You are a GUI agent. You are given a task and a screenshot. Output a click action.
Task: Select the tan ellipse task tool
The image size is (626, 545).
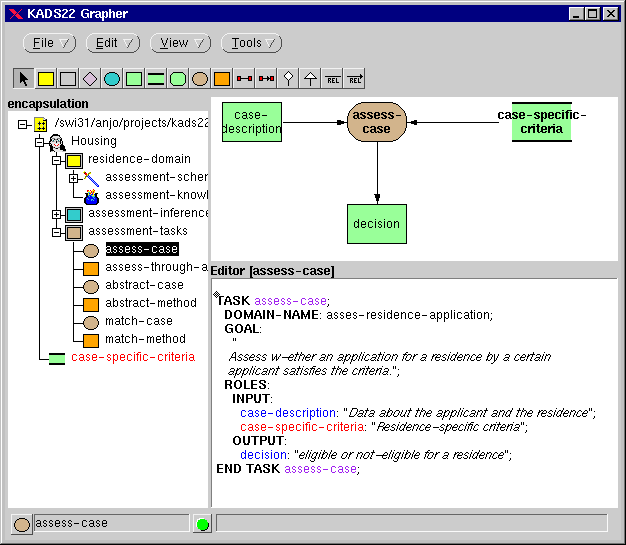(200, 78)
